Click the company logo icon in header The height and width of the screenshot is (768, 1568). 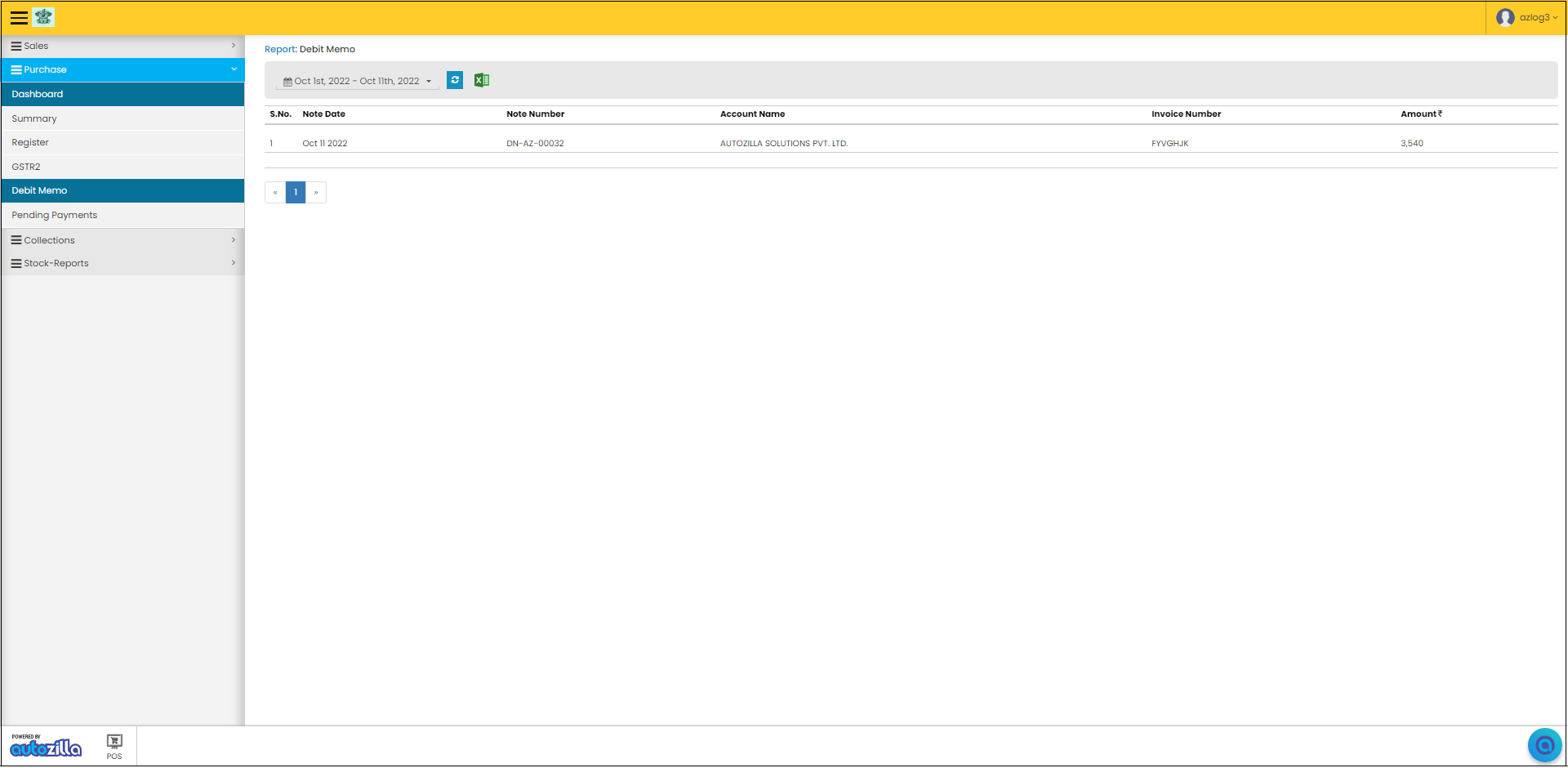tap(43, 17)
